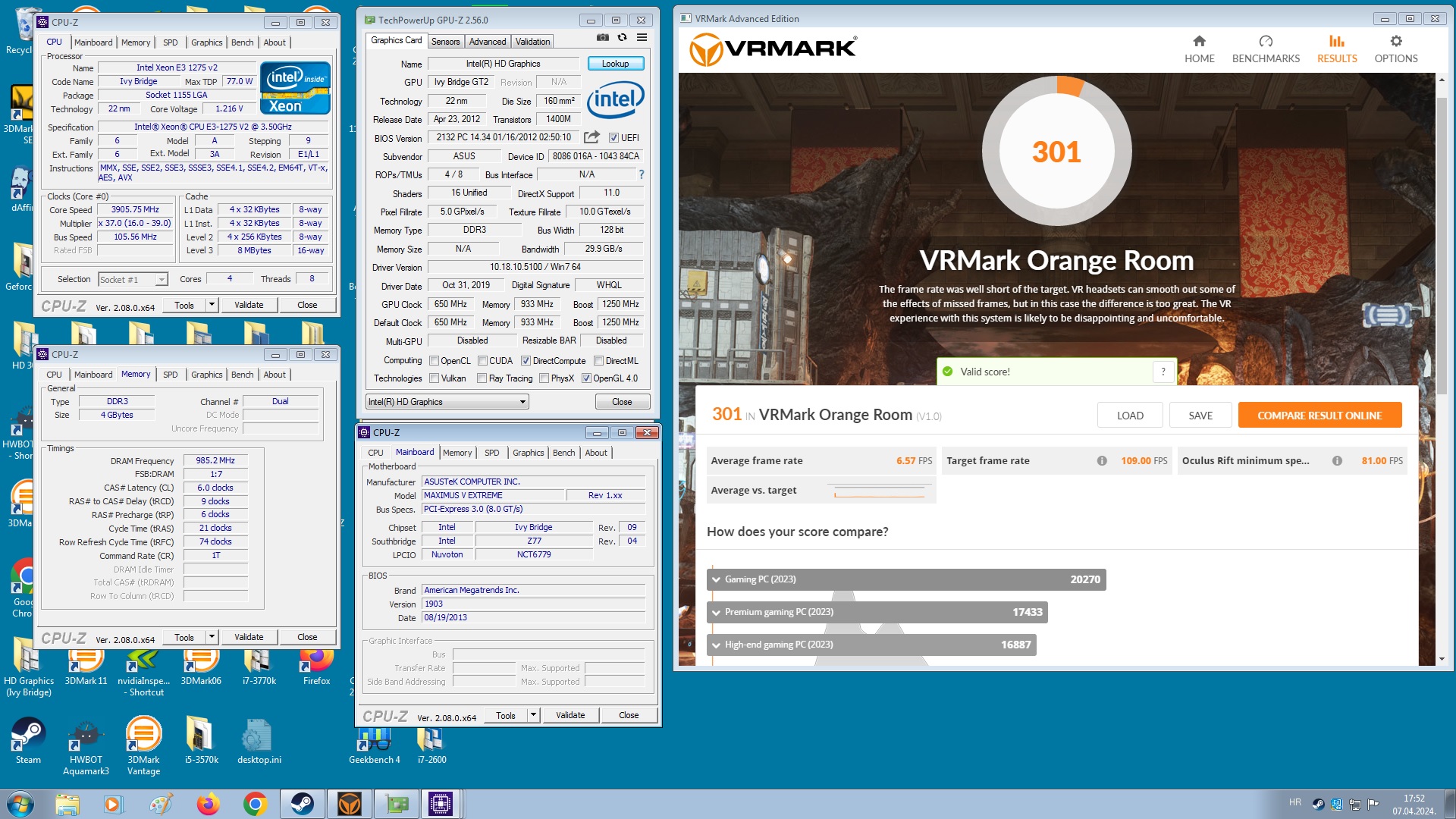The height and width of the screenshot is (819, 1456).
Task: Switch to Sensors tab in GPU-Z
Action: click(x=446, y=42)
